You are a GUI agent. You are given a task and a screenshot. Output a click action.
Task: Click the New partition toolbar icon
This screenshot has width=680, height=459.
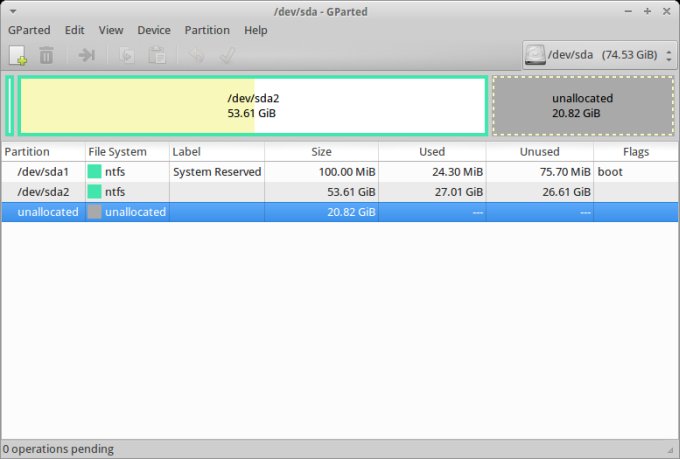coord(18,55)
